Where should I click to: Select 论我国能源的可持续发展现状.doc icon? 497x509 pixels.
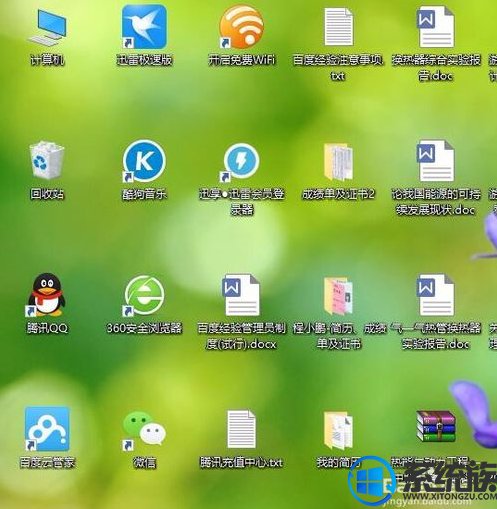coord(435,161)
